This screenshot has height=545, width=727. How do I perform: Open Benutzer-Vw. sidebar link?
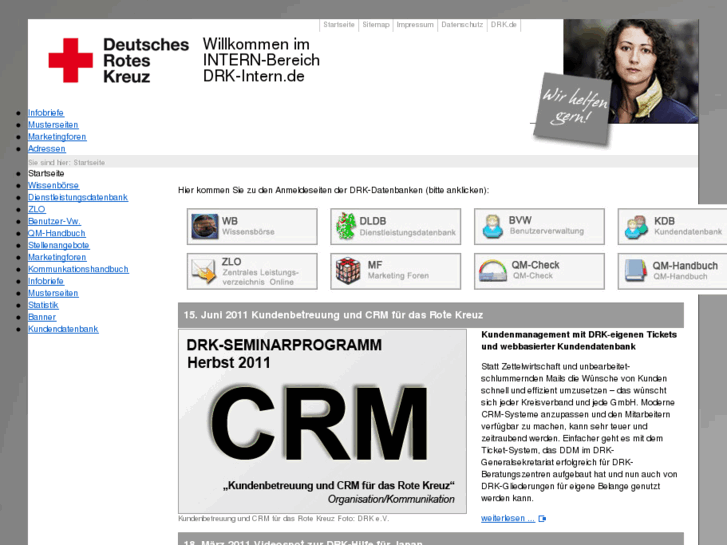point(54,221)
